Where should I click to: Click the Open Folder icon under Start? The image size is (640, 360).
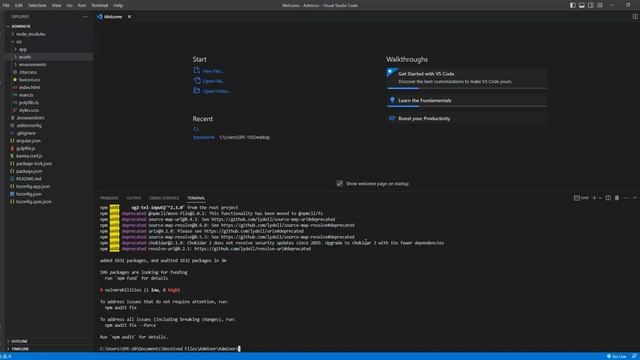pos(197,91)
